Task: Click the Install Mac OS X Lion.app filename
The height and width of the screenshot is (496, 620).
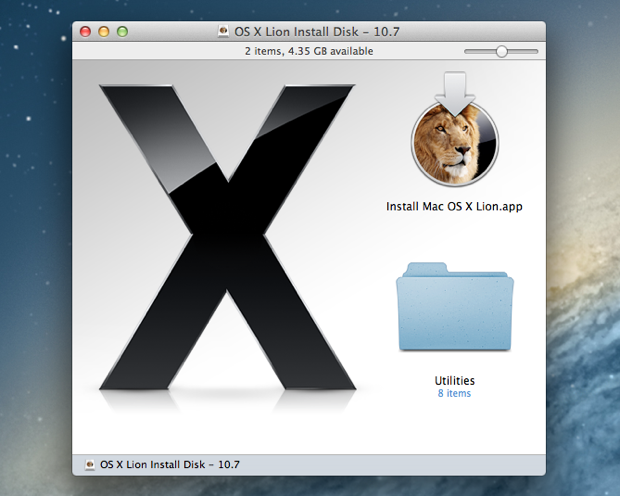Action: tap(454, 206)
